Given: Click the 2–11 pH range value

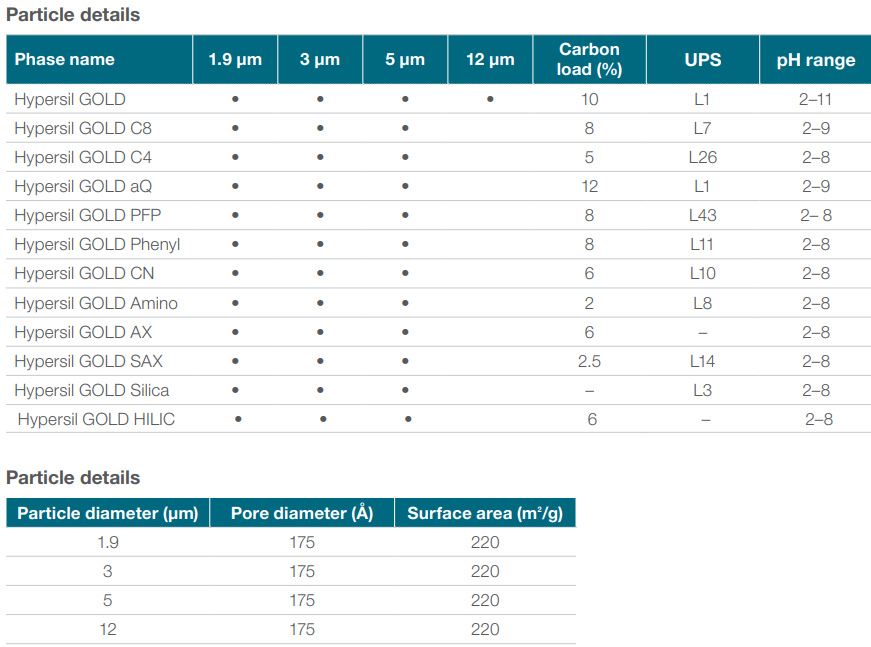Looking at the screenshot, I should tap(815, 99).
